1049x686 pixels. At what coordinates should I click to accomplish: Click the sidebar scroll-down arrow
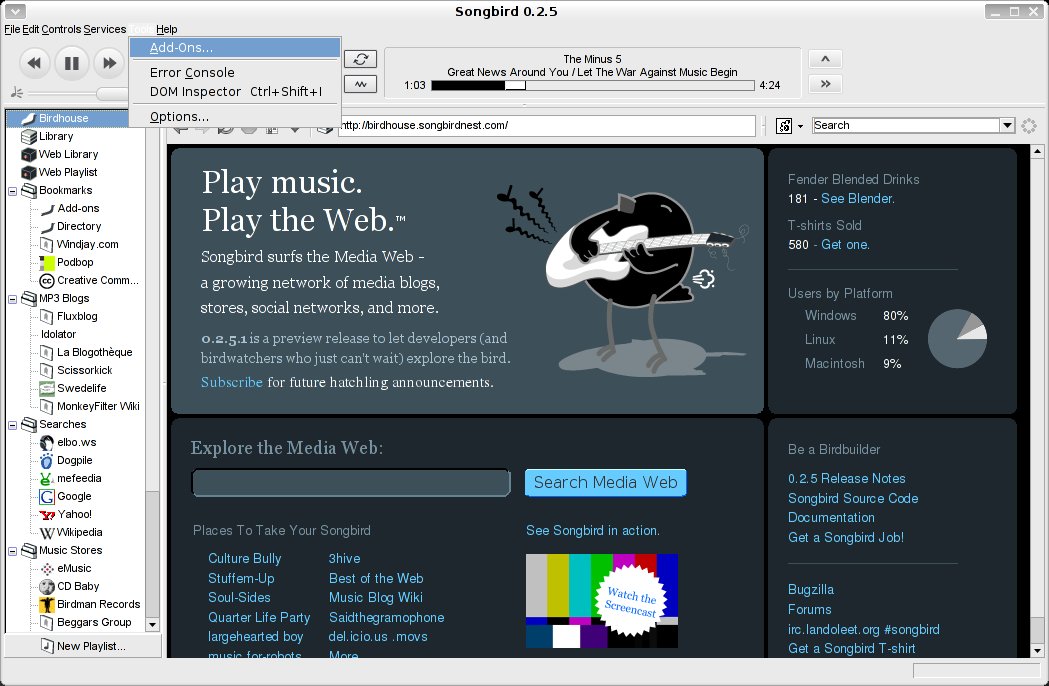click(x=153, y=624)
